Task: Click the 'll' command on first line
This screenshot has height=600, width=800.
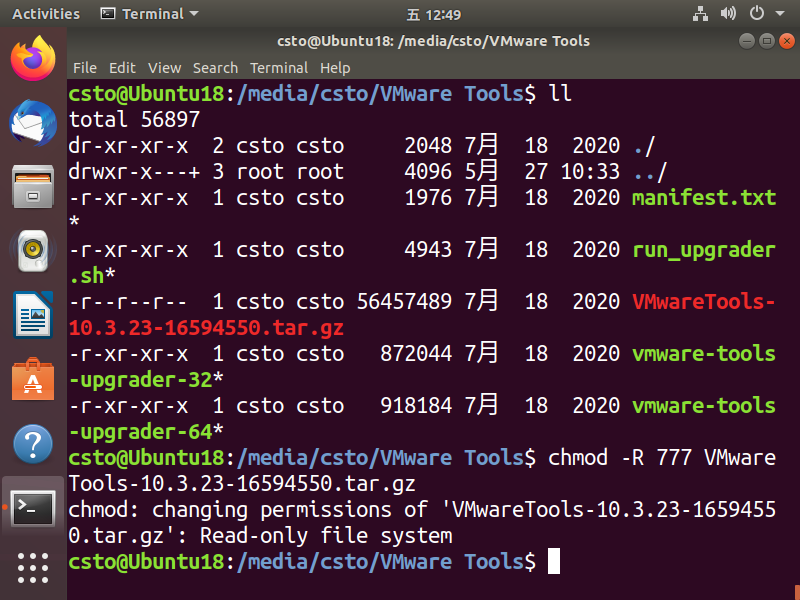Action: click(560, 93)
